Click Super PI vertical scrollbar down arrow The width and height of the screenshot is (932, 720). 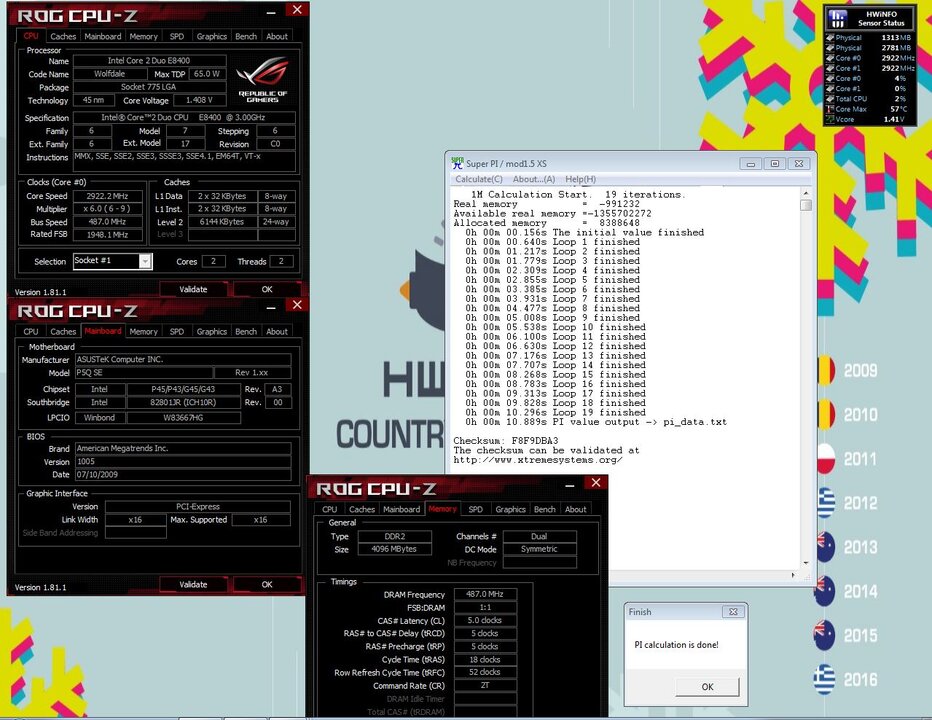point(805,563)
